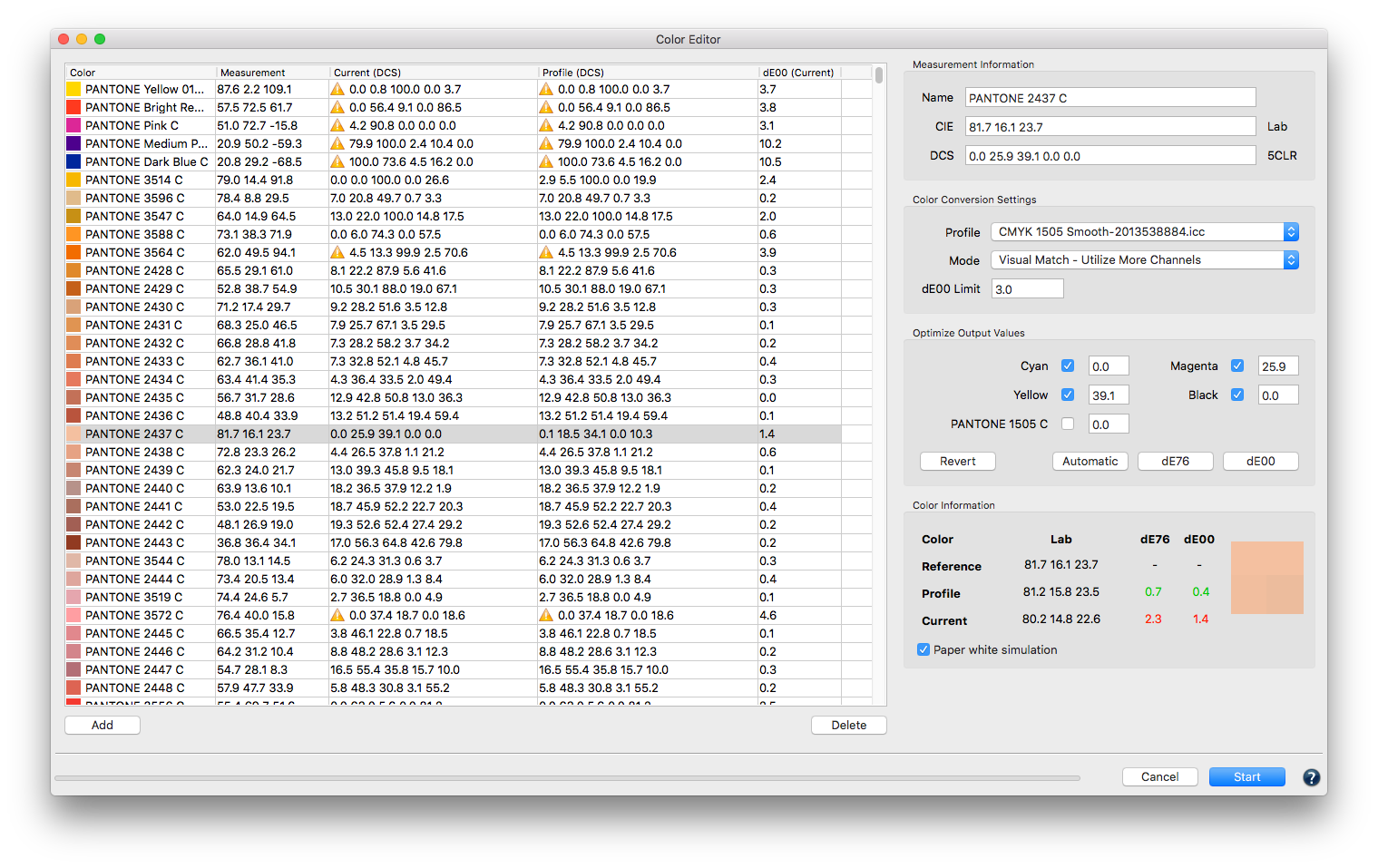Click warning icon in PANTONE Bright Red Profile column
1378x868 pixels.
pyautogui.click(x=546, y=107)
